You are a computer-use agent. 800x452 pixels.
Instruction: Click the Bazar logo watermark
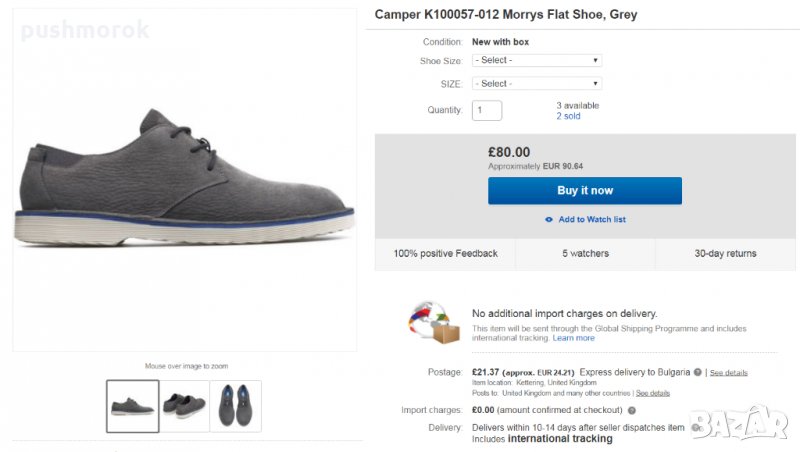(x=739, y=422)
